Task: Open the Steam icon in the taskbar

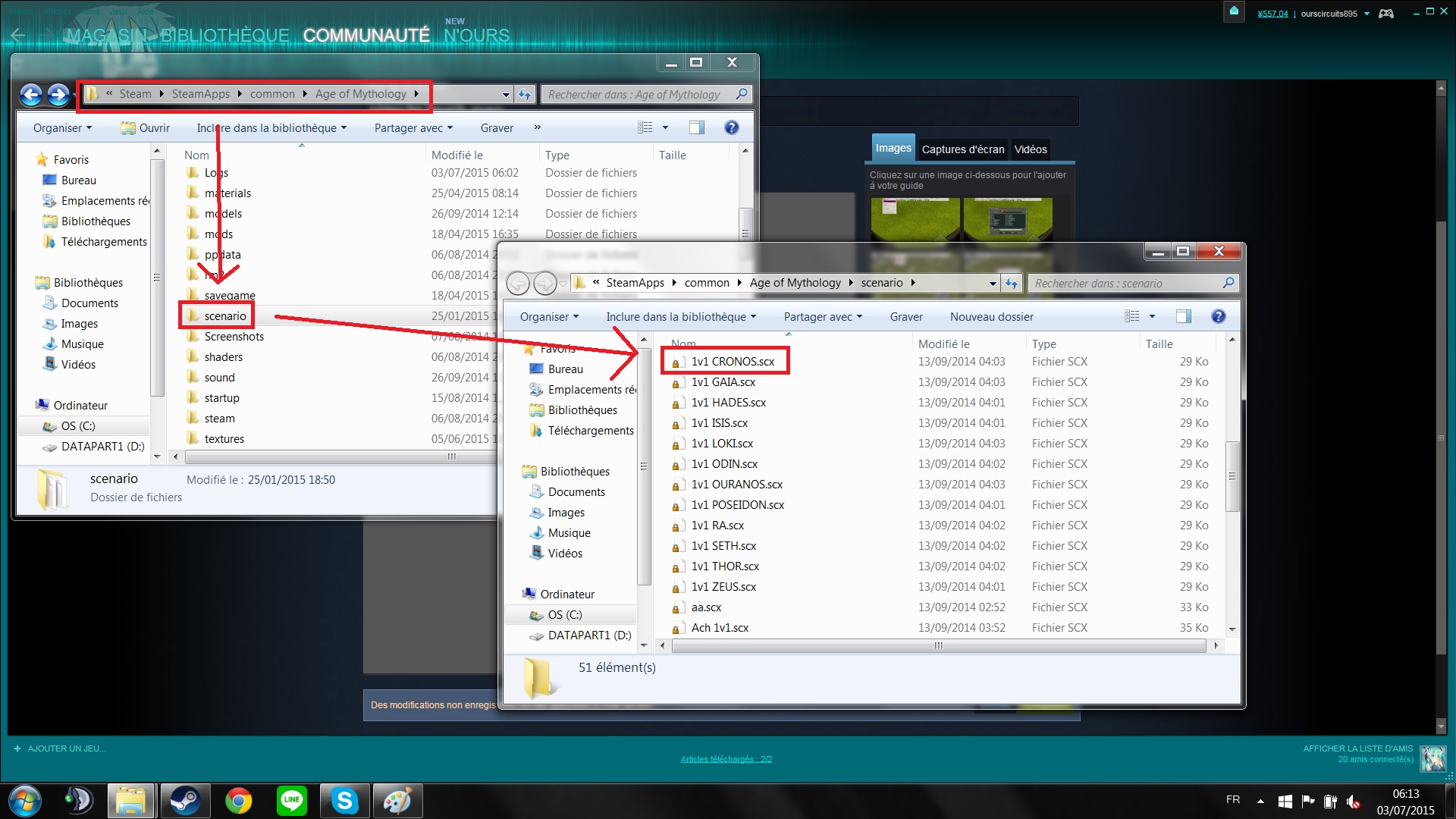Action: (184, 800)
